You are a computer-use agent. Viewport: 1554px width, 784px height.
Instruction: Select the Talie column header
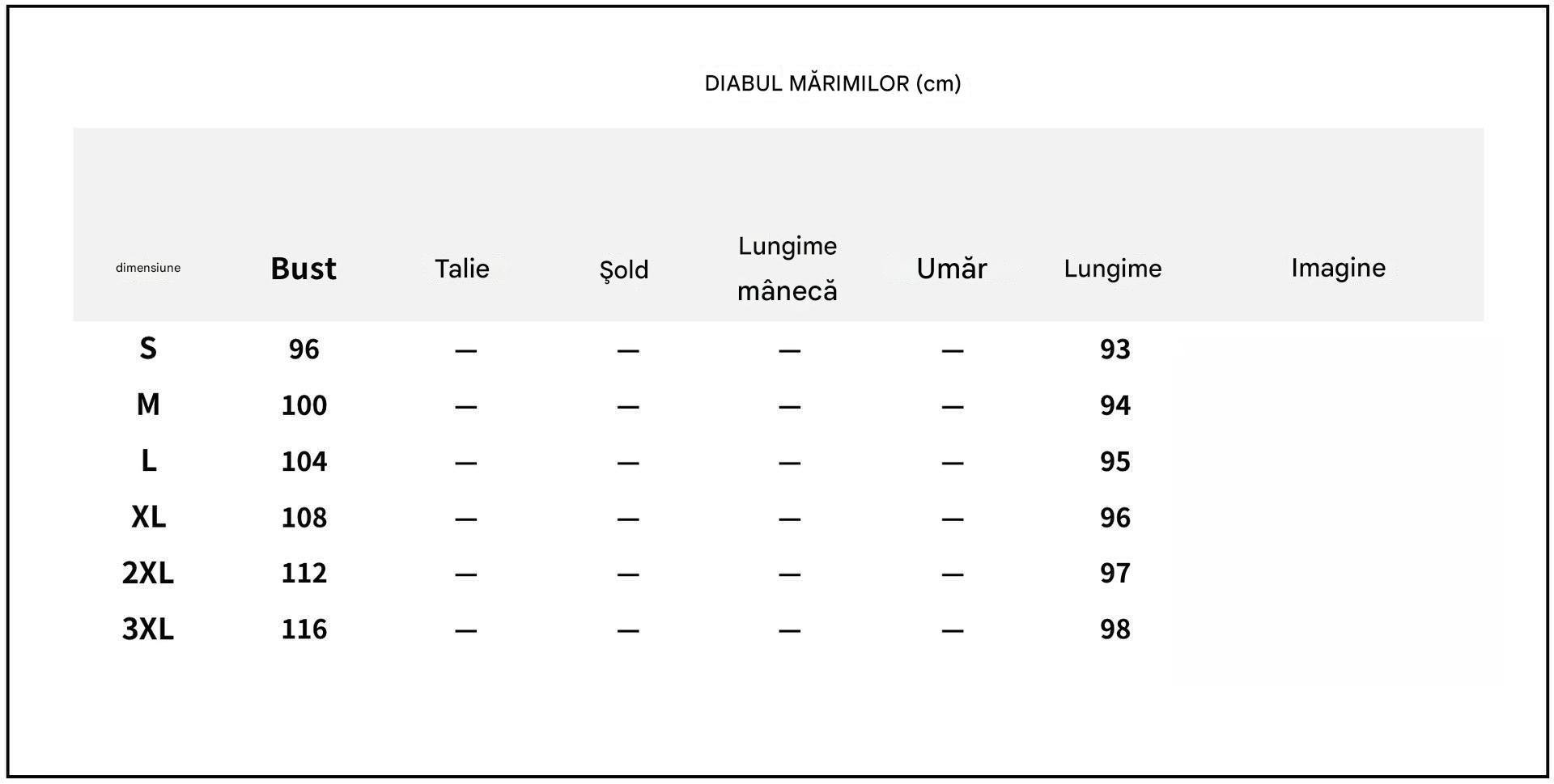point(462,268)
